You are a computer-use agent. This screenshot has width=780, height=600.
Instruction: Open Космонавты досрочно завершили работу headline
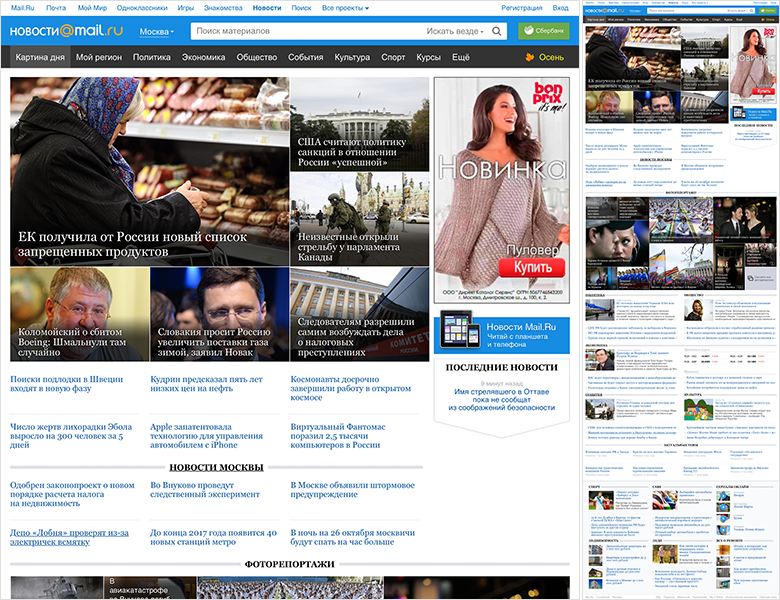351,388
